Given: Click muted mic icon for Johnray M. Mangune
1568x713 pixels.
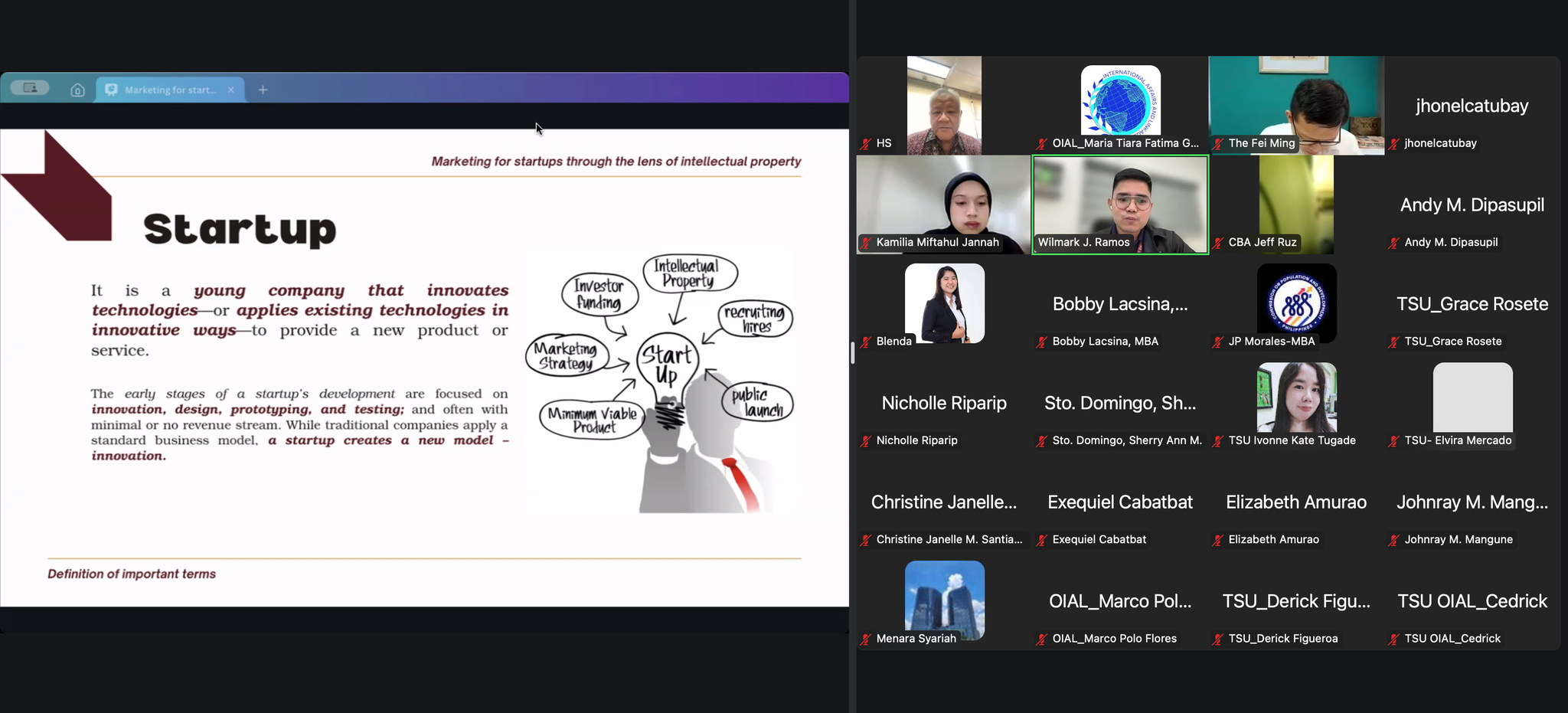Looking at the screenshot, I should pyautogui.click(x=1394, y=540).
